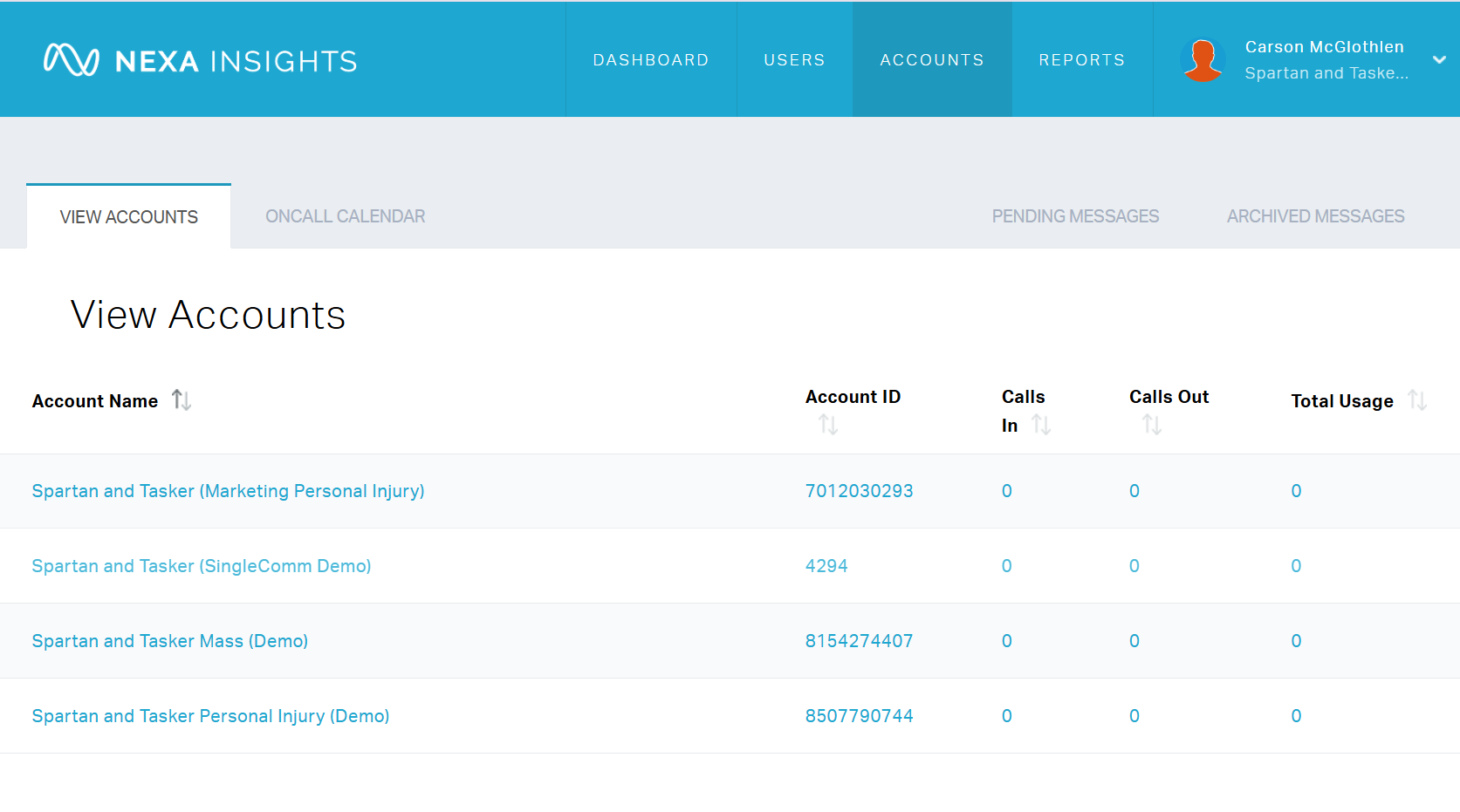Switch to the Oncall Calendar tab
Image resolution: width=1460 pixels, height=812 pixels.
click(x=346, y=216)
